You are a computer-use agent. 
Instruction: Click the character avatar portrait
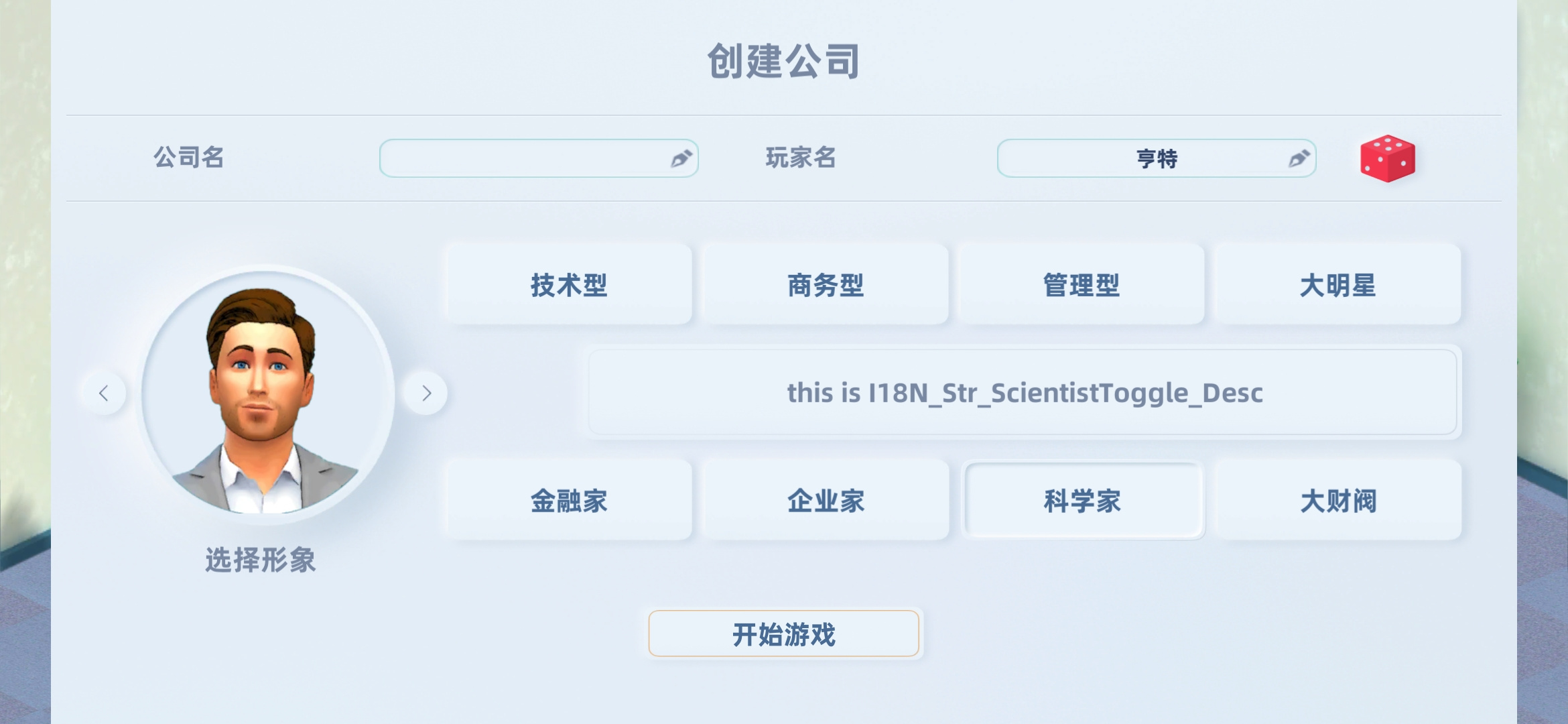tap(265, 394)
